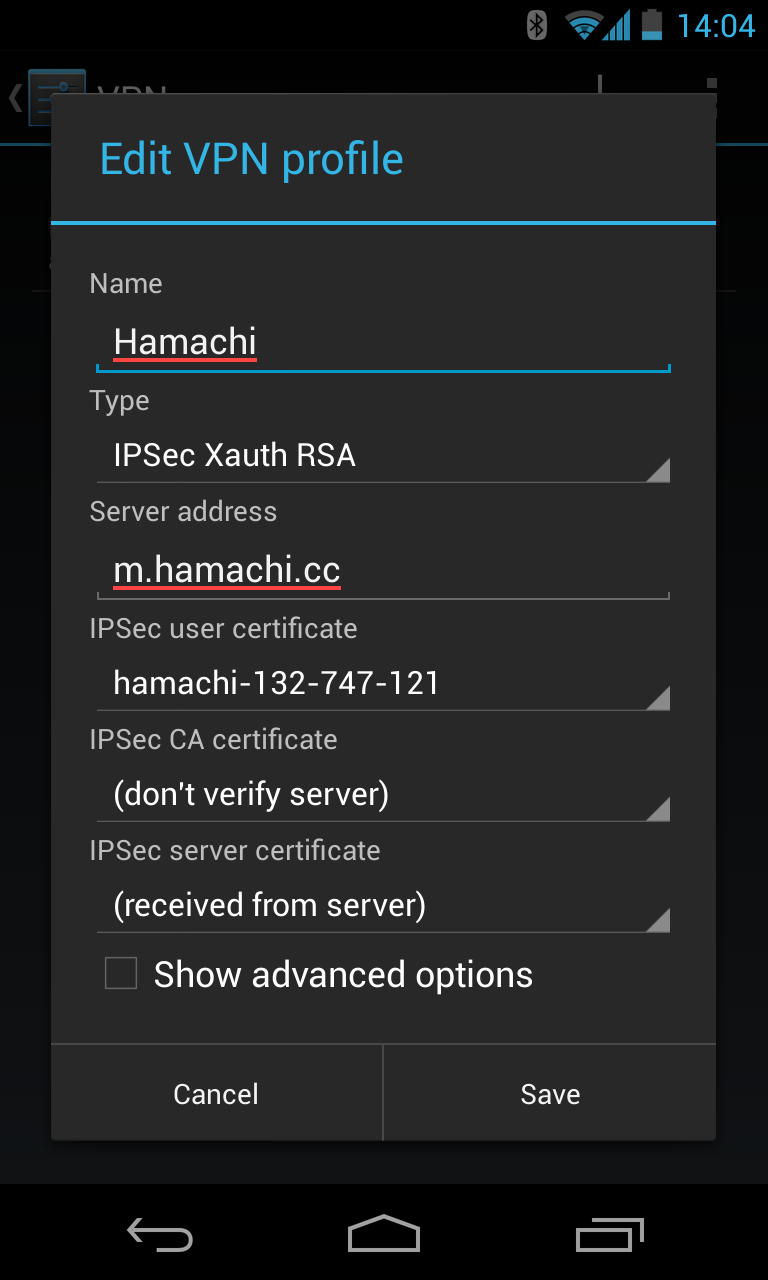The width and height of the screenshot is (768, 1280).
Task: Tap the battery status icon
Action: [x=652, y=24]
